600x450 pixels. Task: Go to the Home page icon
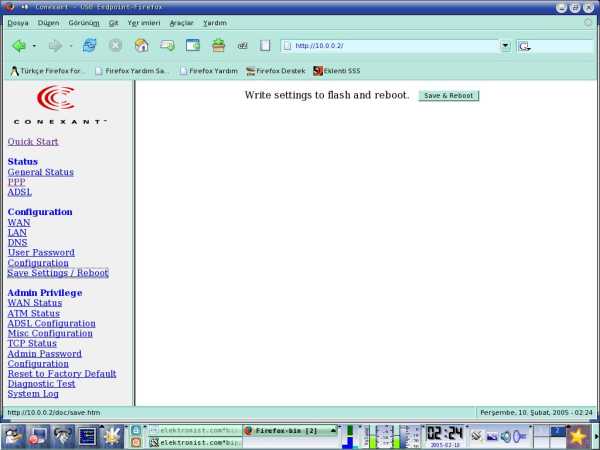click(x=142, y=46)
